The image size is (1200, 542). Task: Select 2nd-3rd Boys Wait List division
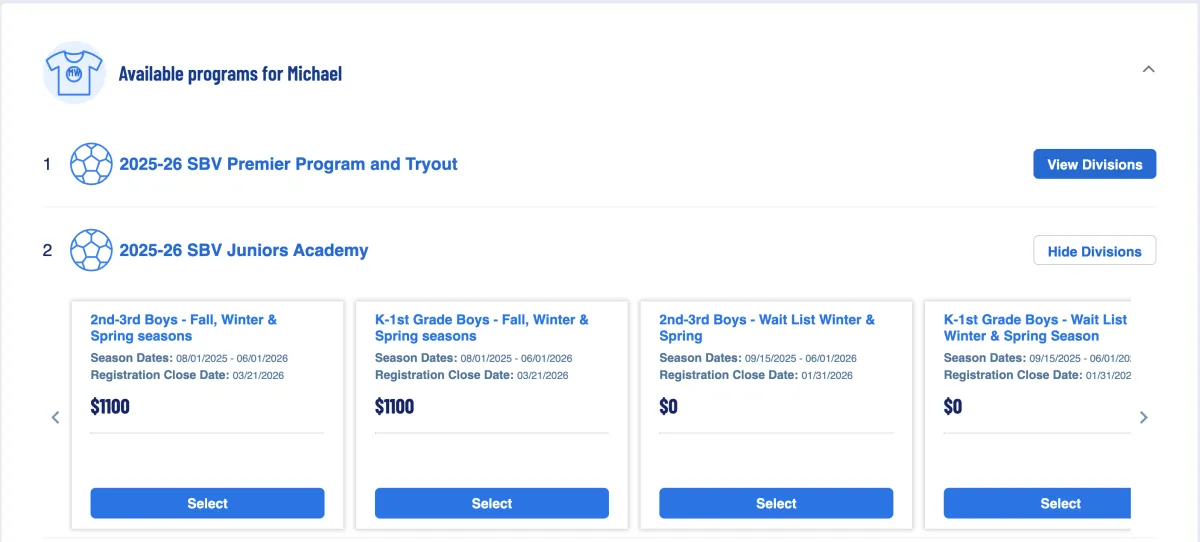(x=775, y=503)
